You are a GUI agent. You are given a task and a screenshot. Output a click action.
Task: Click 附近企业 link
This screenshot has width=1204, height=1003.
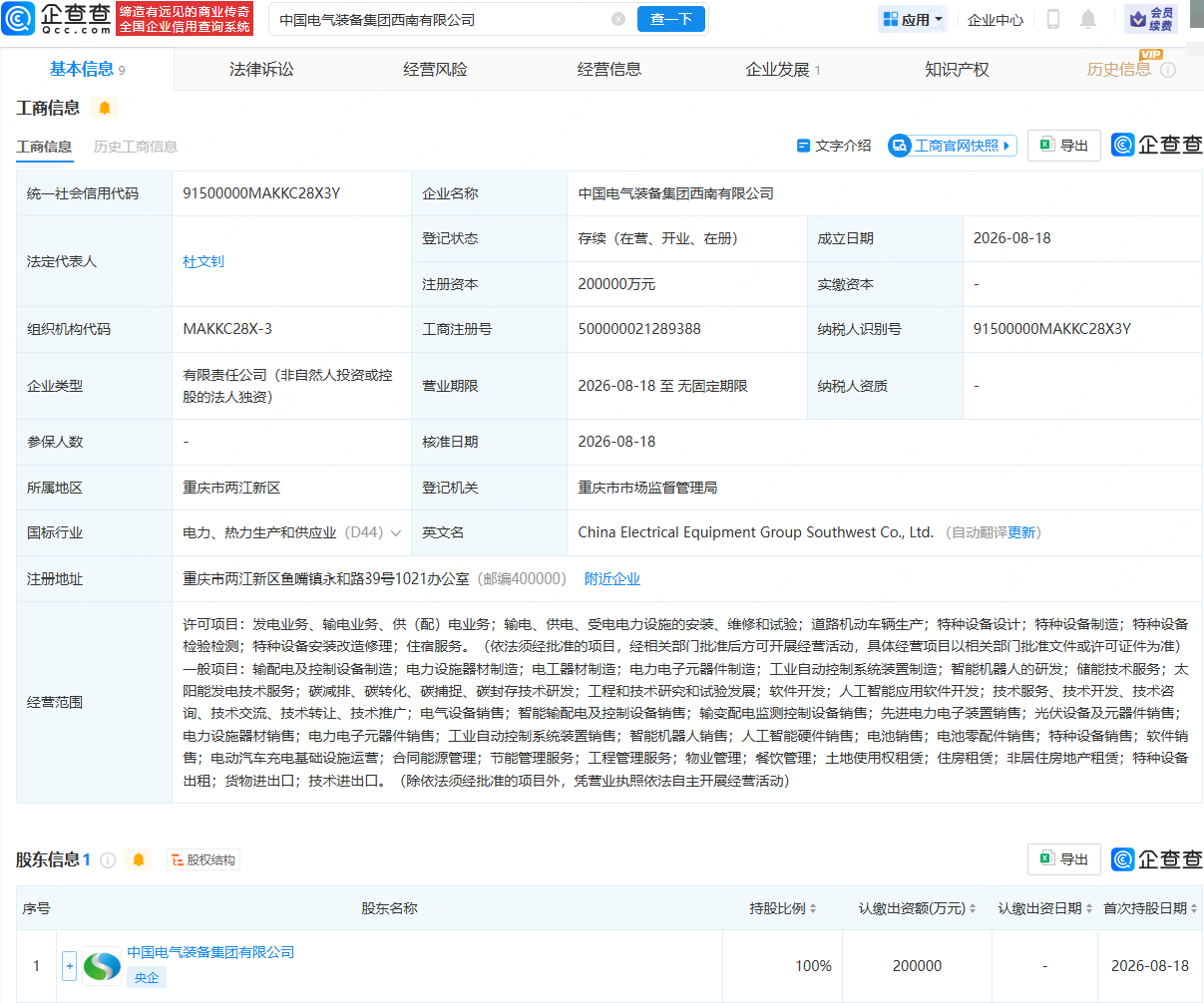point(612,579)
